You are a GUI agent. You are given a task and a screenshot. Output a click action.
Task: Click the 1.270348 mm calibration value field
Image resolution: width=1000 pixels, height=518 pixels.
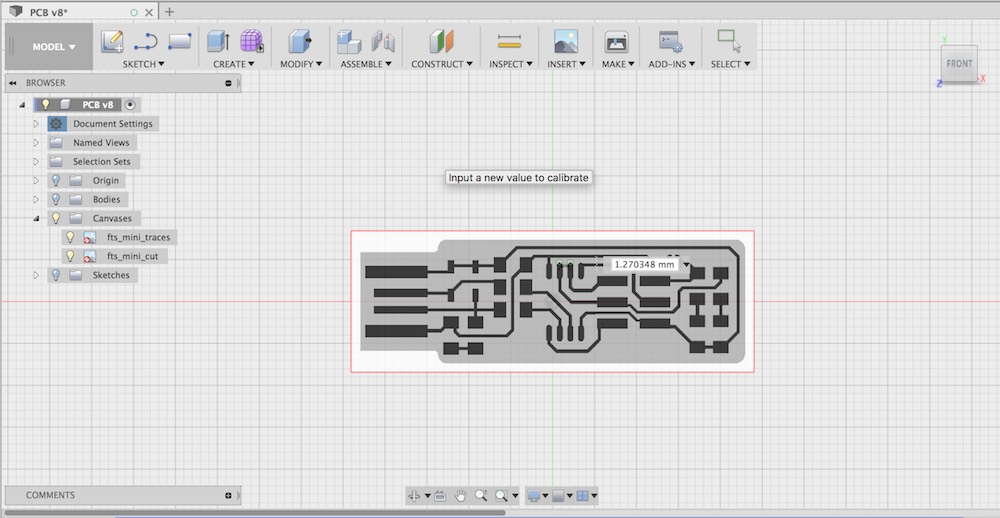click(x=644, y=264)
